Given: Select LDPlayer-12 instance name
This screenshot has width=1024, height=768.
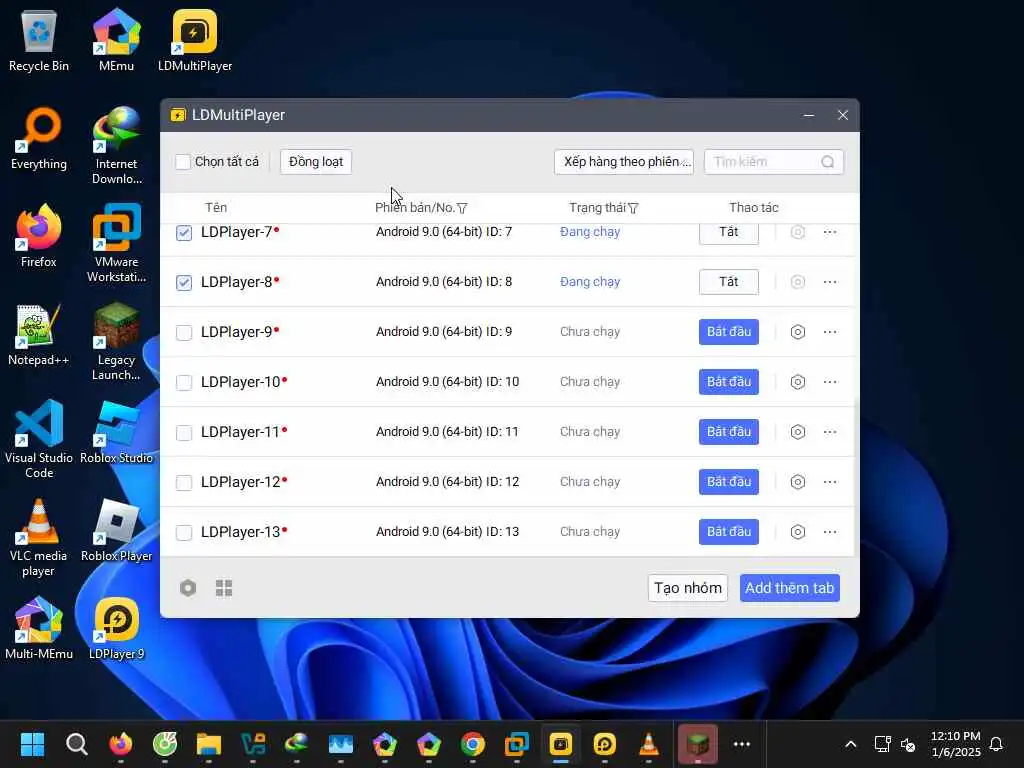Looking at the screenshot, I should tap(240, 482).
